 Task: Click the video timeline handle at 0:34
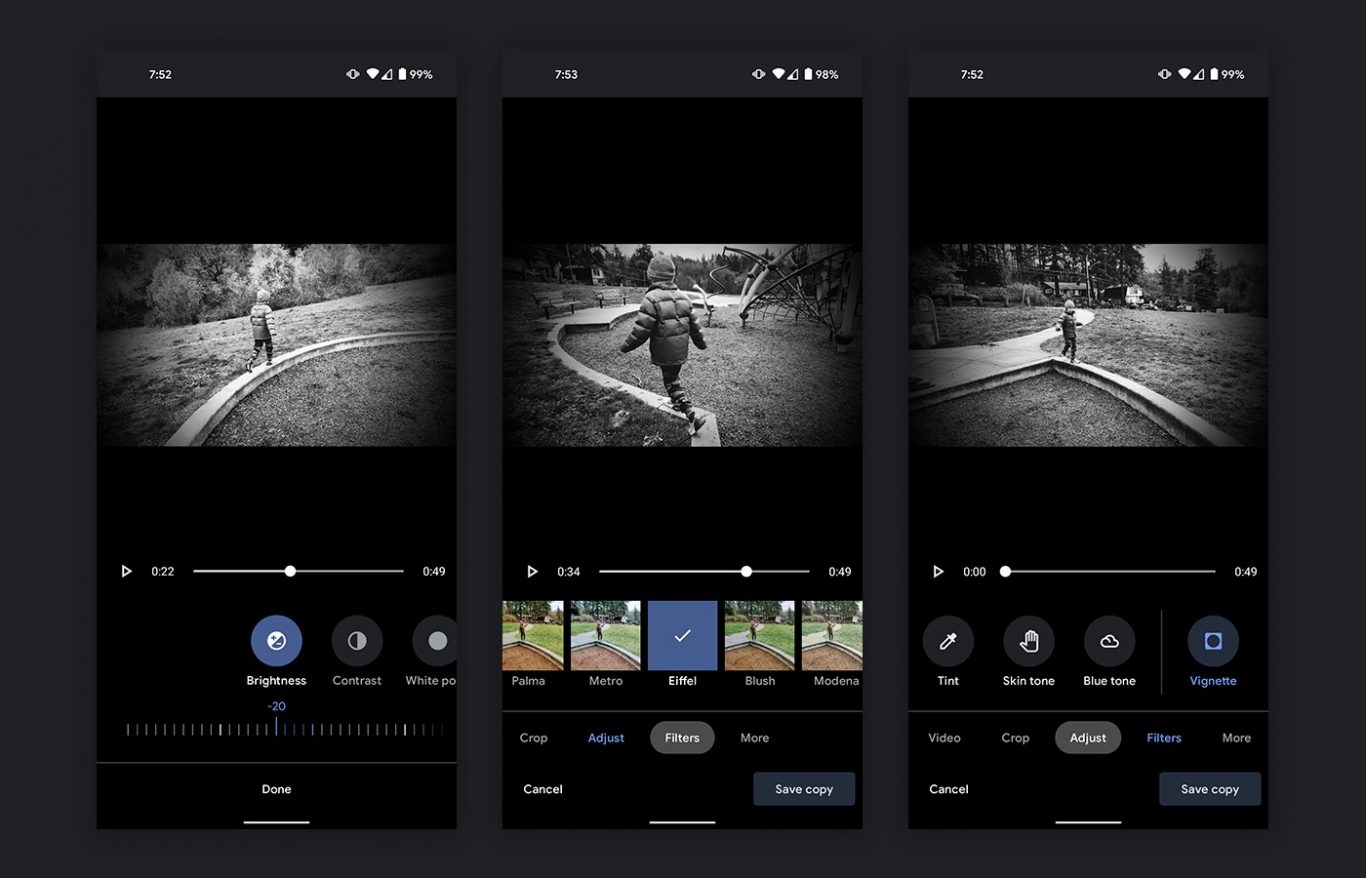(746, 572)
